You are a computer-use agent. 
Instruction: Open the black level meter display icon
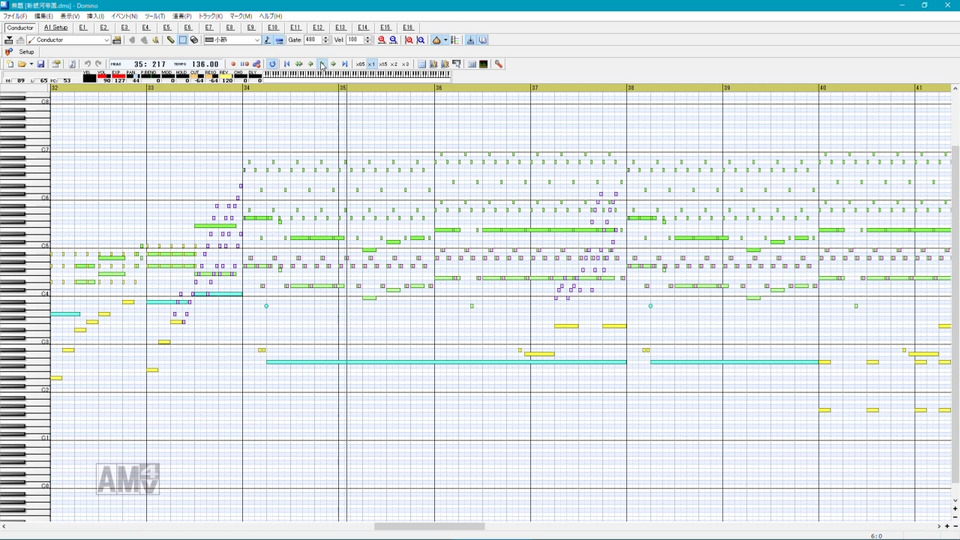point(483,64)
